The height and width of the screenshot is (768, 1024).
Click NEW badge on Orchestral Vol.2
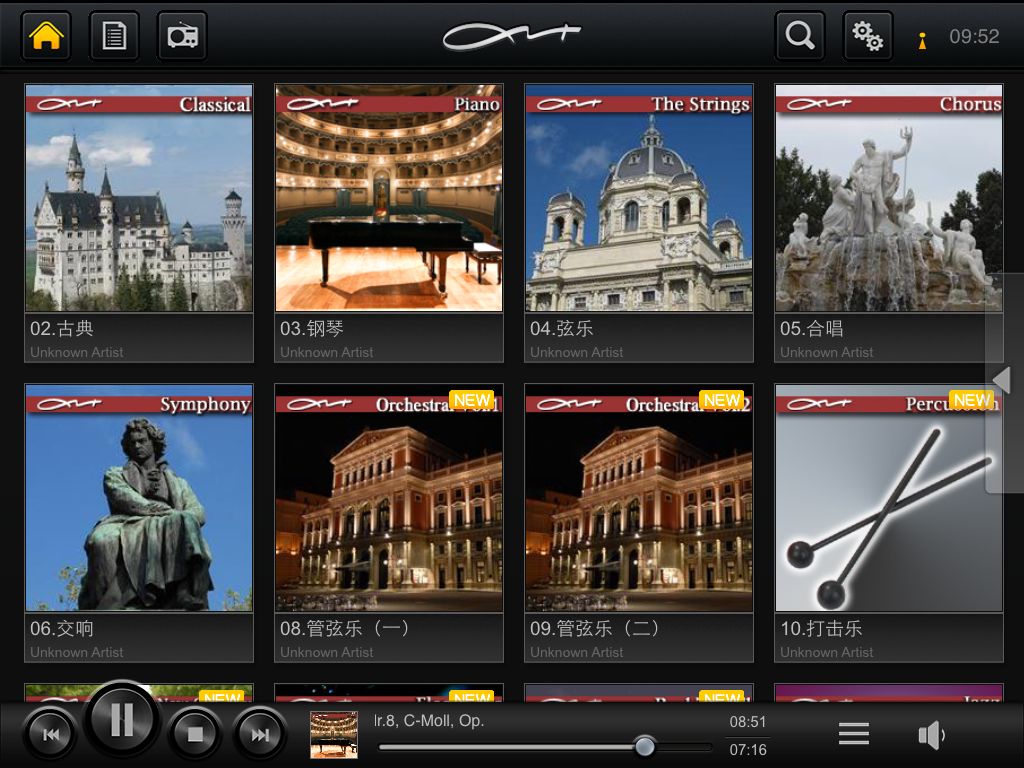coord(722,400)
